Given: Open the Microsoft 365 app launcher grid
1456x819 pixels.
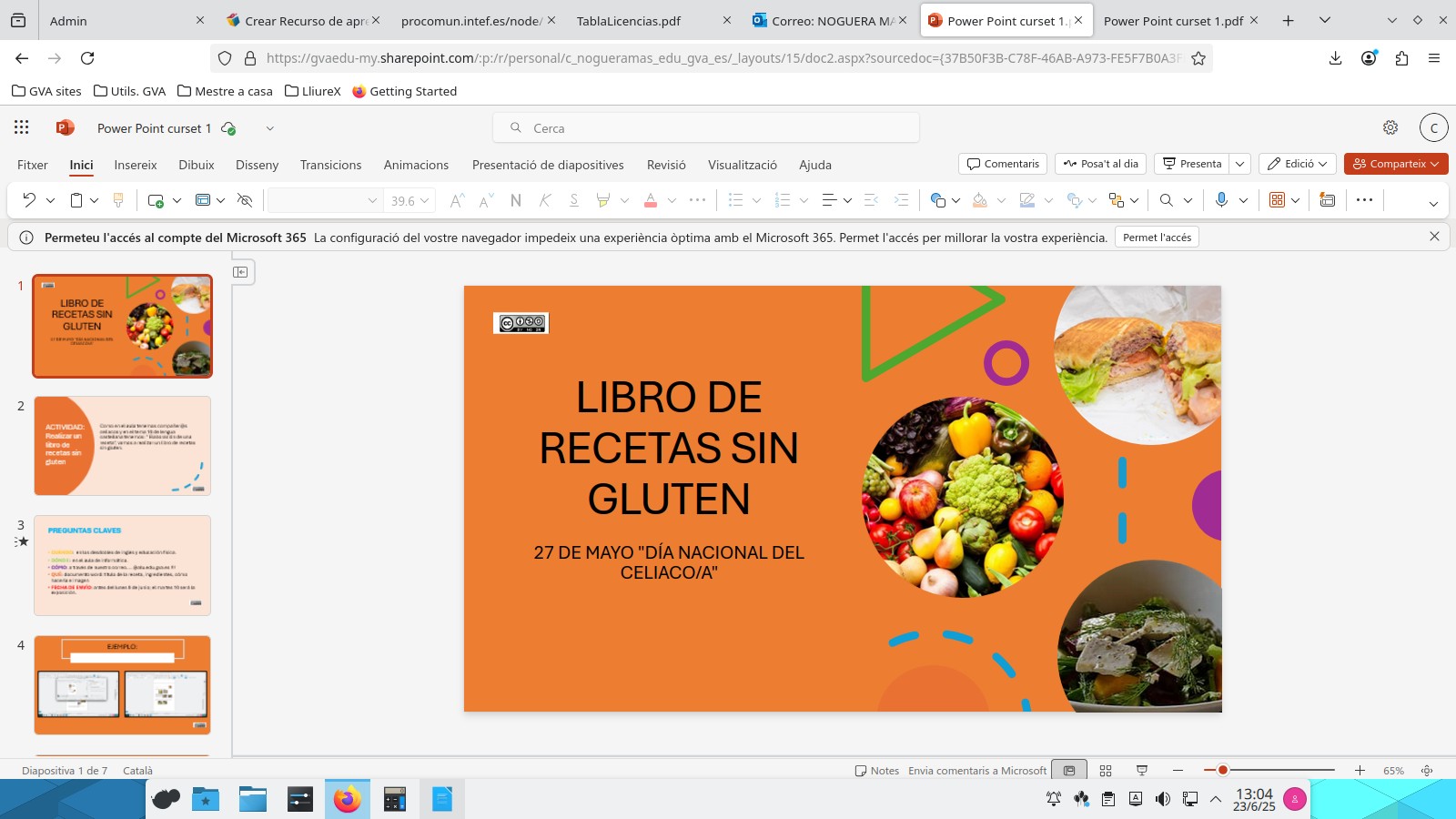Looking at the screenshot, I should [22, 128].
